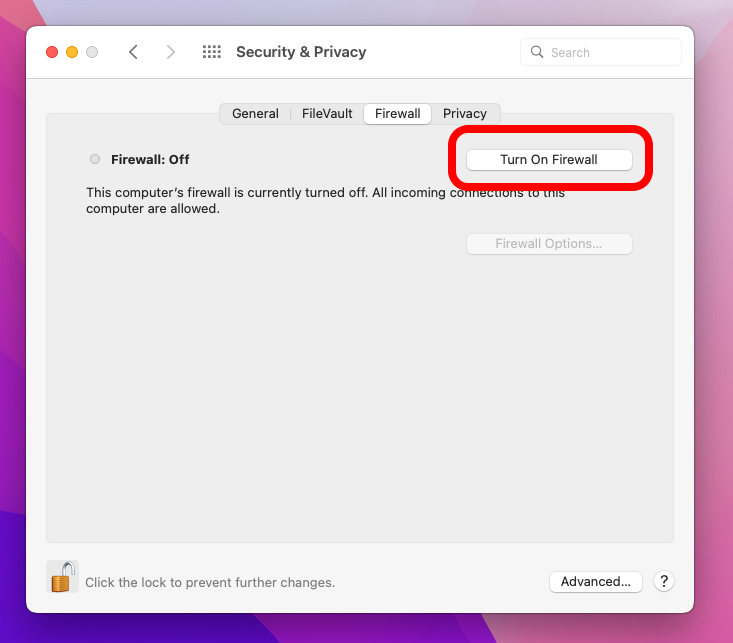
Task: Open the FileVault tab
Action: (x=327, y=114)
